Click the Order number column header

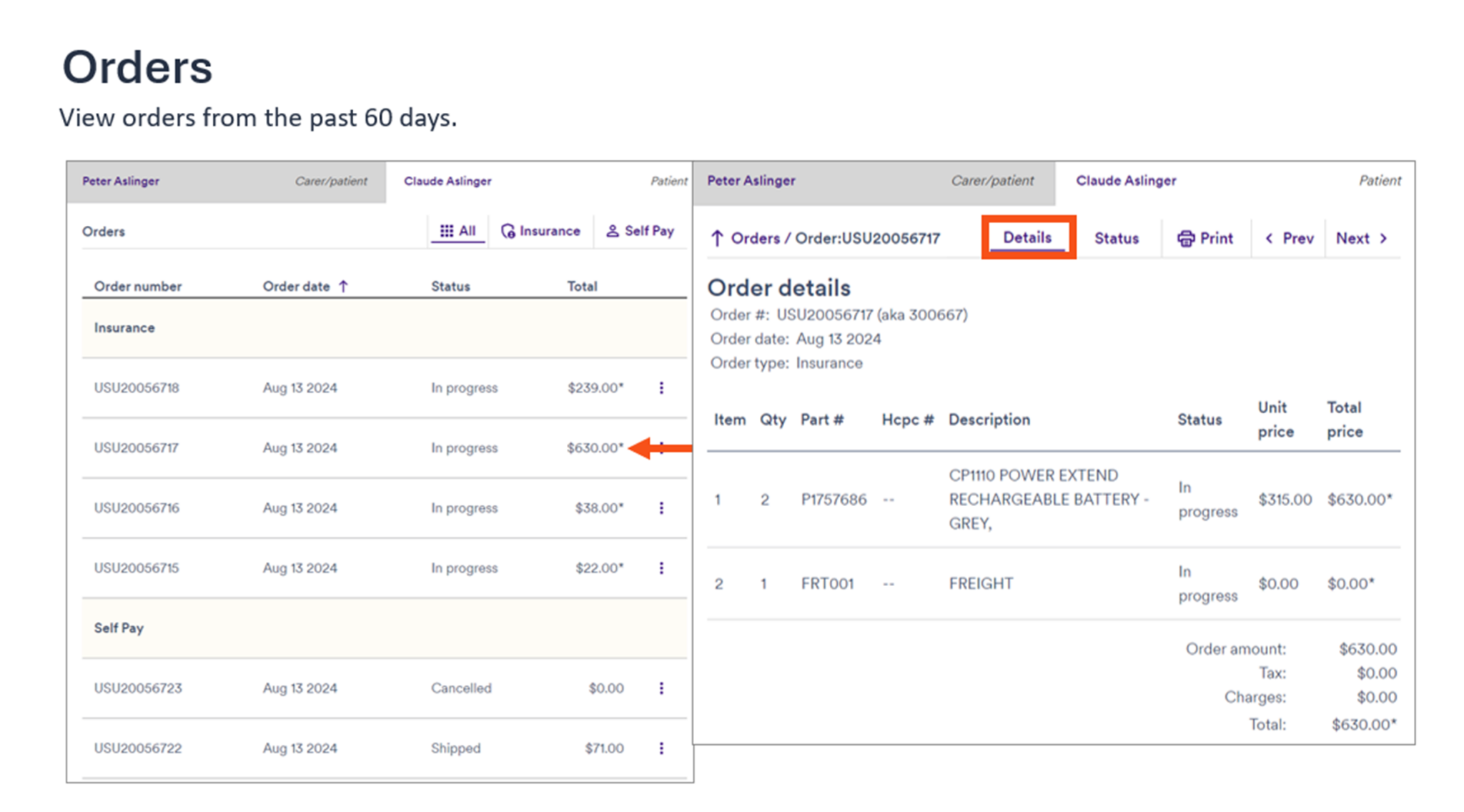coord(138,286)
